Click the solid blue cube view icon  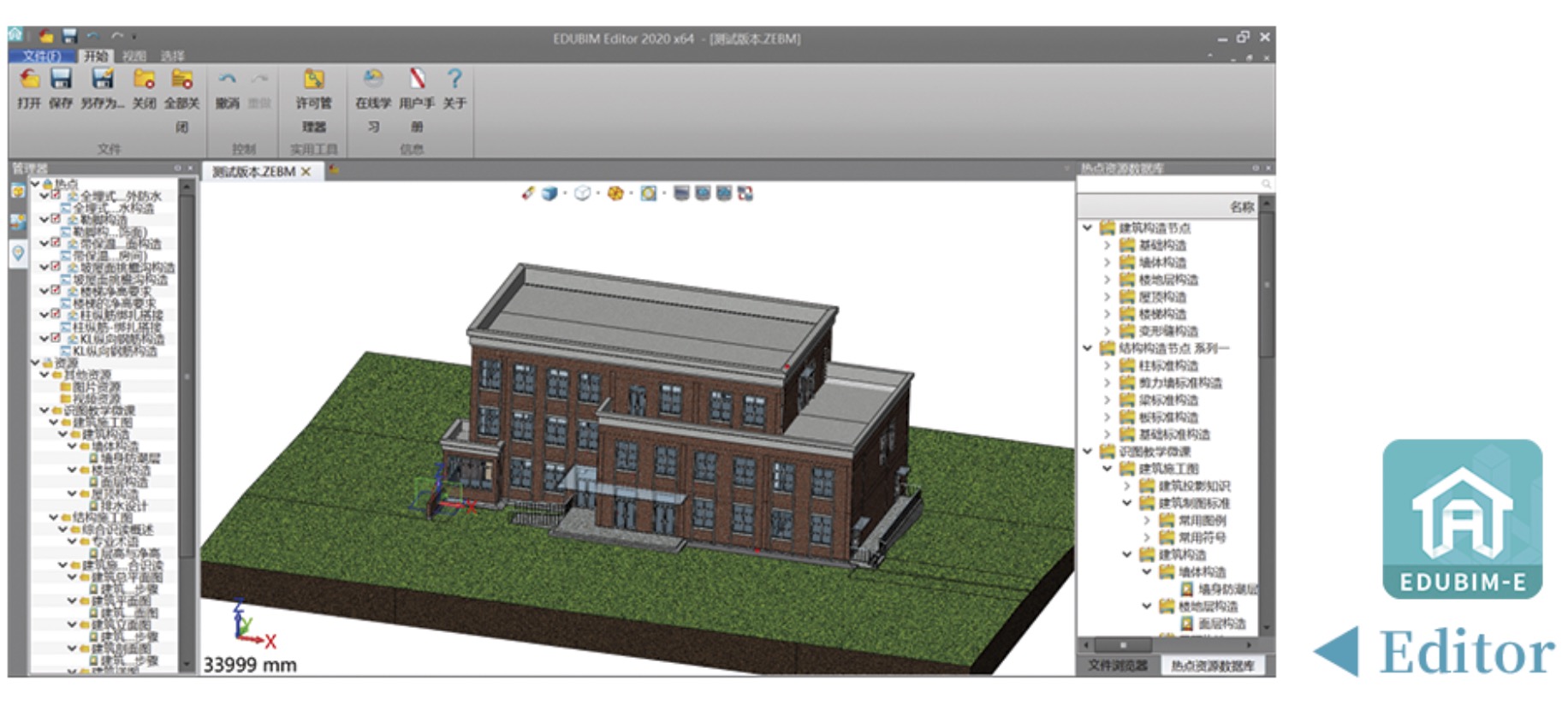point(550,193)
